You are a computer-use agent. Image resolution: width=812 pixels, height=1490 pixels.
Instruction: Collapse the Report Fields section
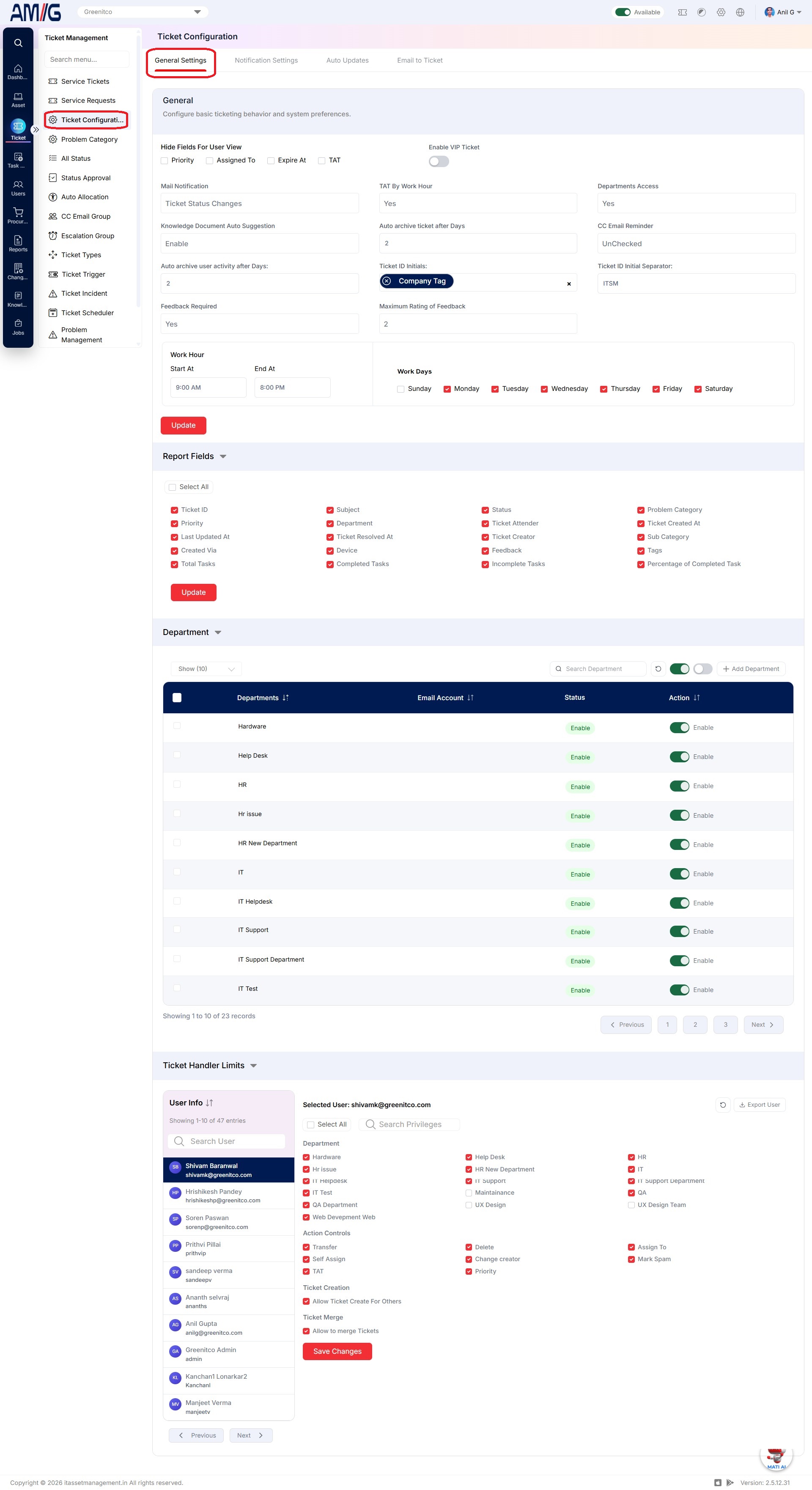223,457
